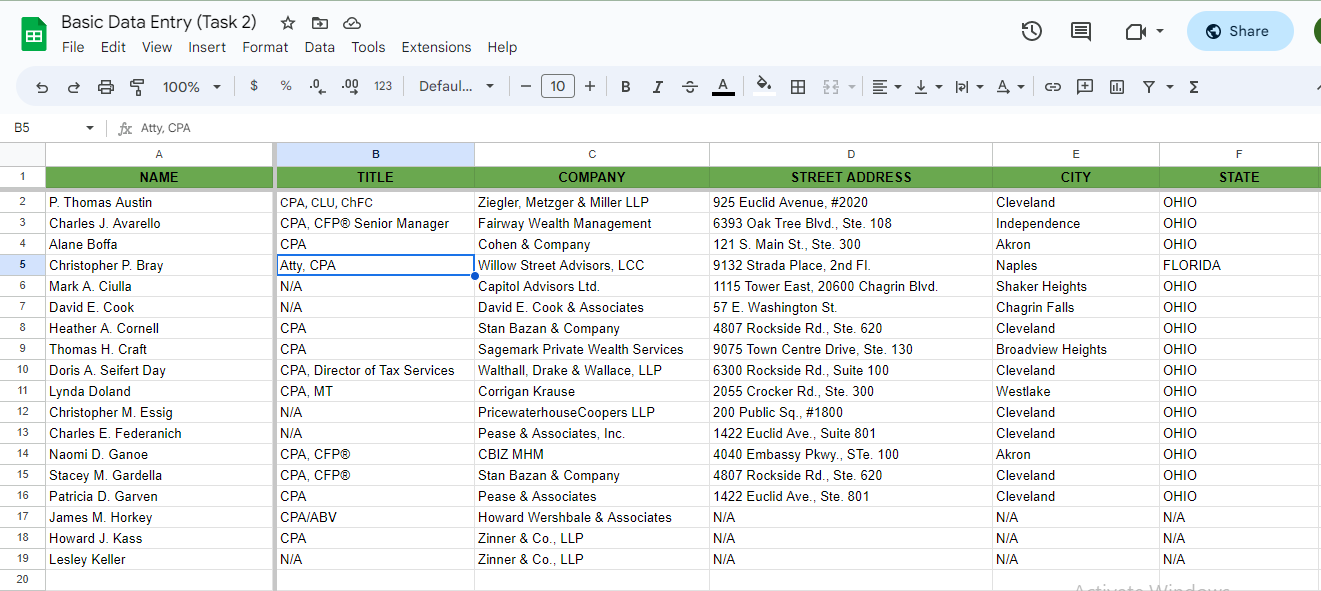Open the File menu
The height and width of the screenshot is (591, 1321).
pos(73,47)
